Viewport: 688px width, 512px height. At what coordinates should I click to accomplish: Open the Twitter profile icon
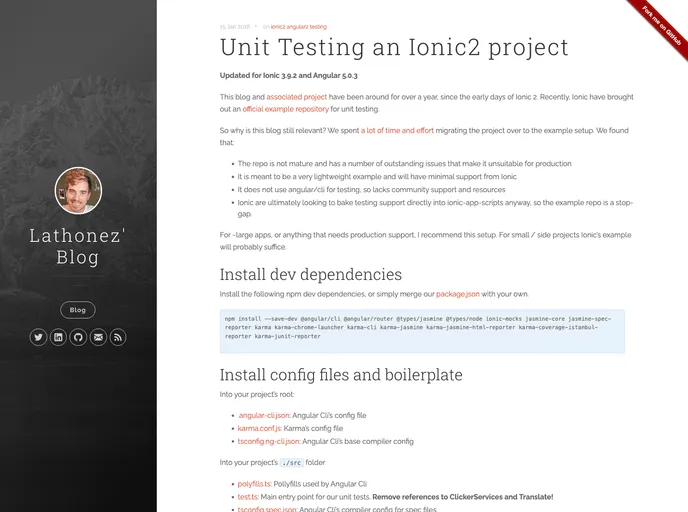(38, 337)
